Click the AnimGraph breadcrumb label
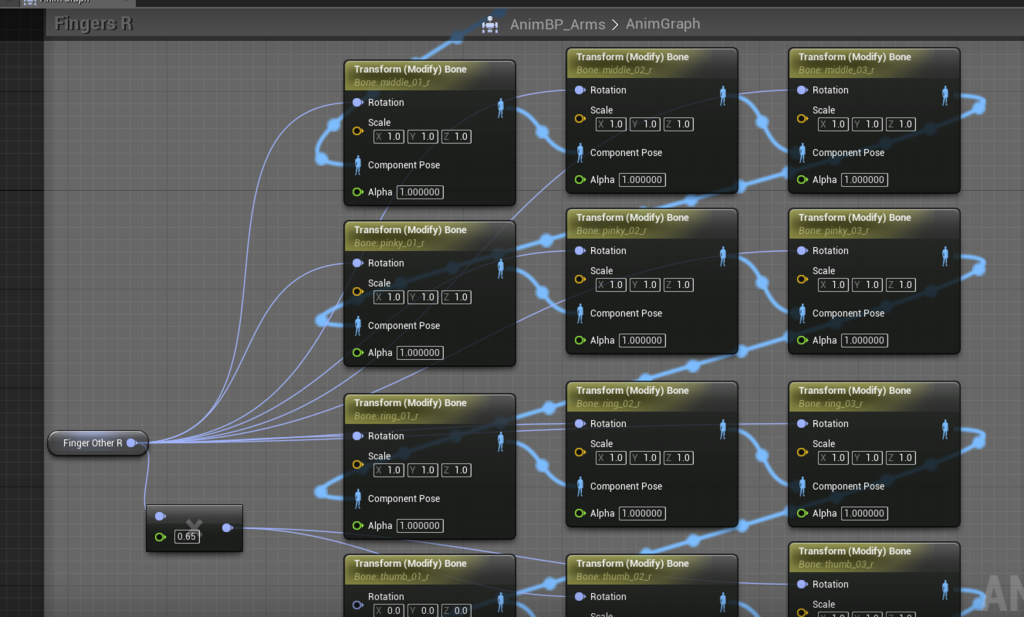 tap(662, 24)
